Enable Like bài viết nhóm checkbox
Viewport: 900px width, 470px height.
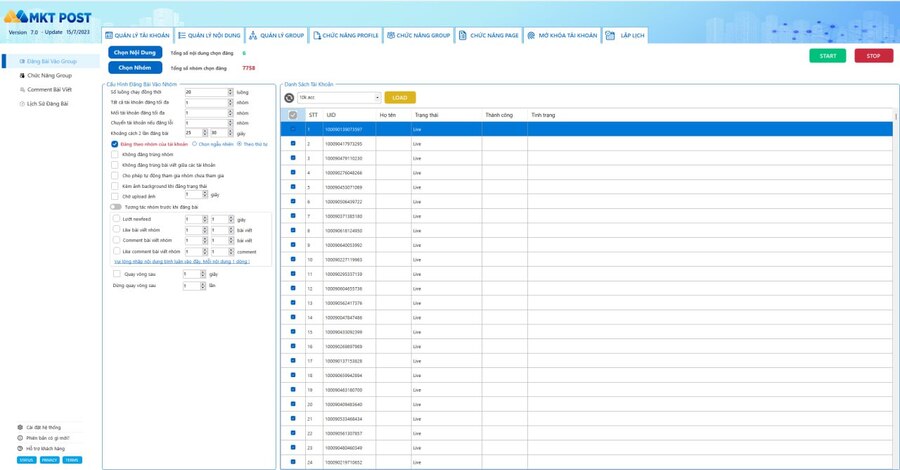pyautogui.click(x=117, y=230)
